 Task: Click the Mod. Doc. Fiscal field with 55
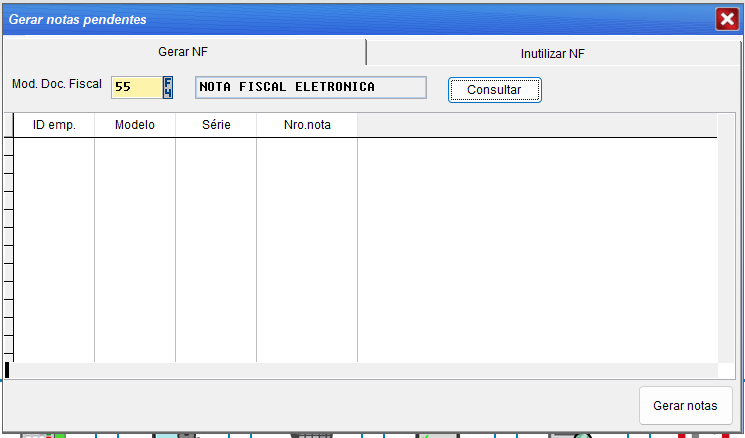click(137, 87)
